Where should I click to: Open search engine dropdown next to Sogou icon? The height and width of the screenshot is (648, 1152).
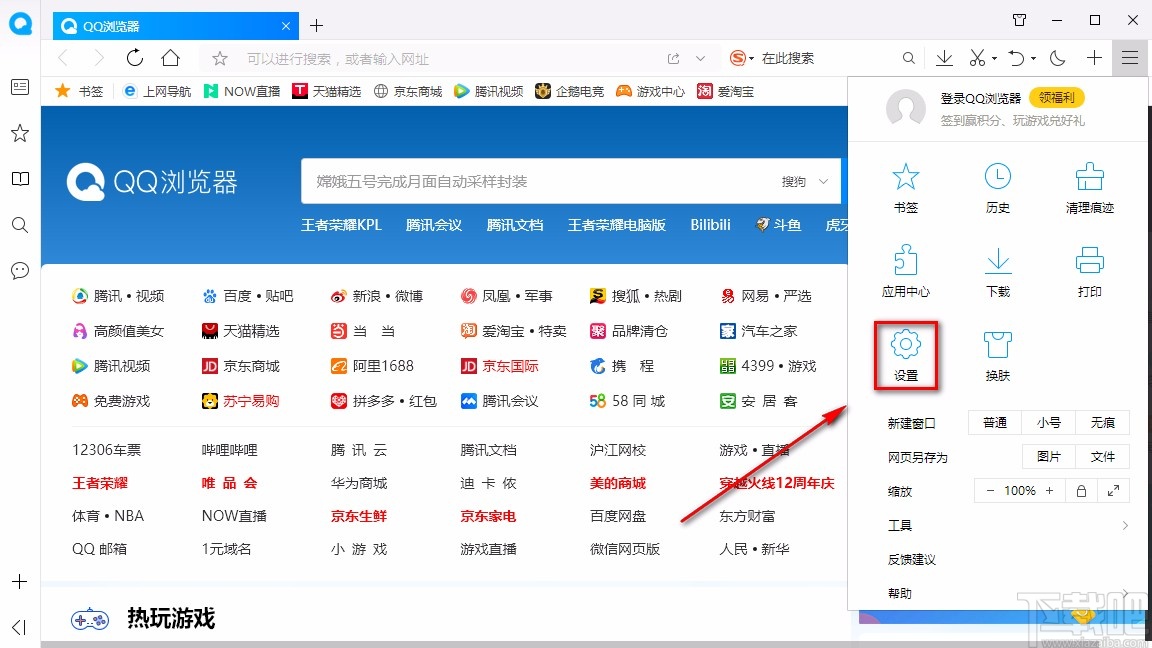pos(751,59)
